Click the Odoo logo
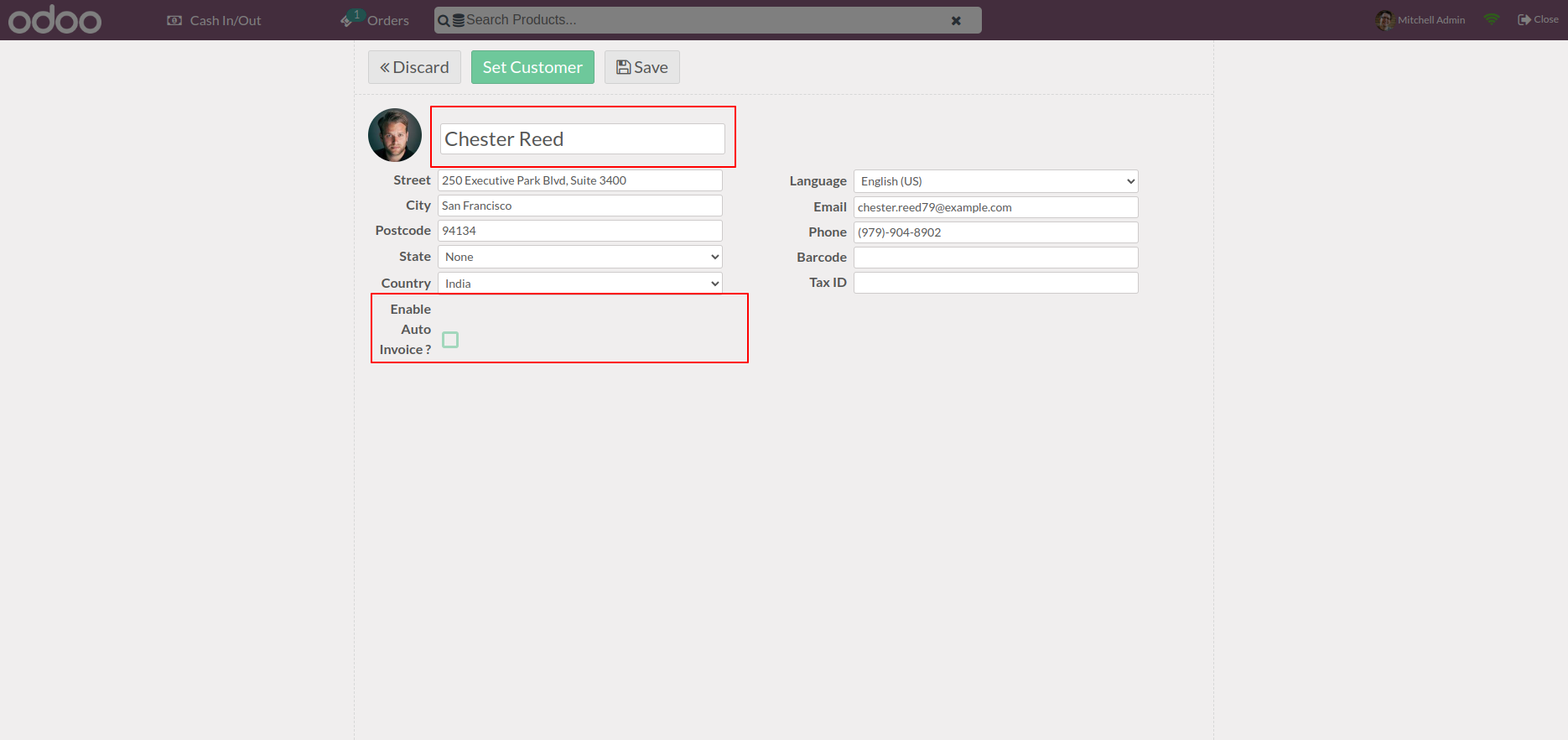Viewport: 1568px width, 740px height. 55,20
